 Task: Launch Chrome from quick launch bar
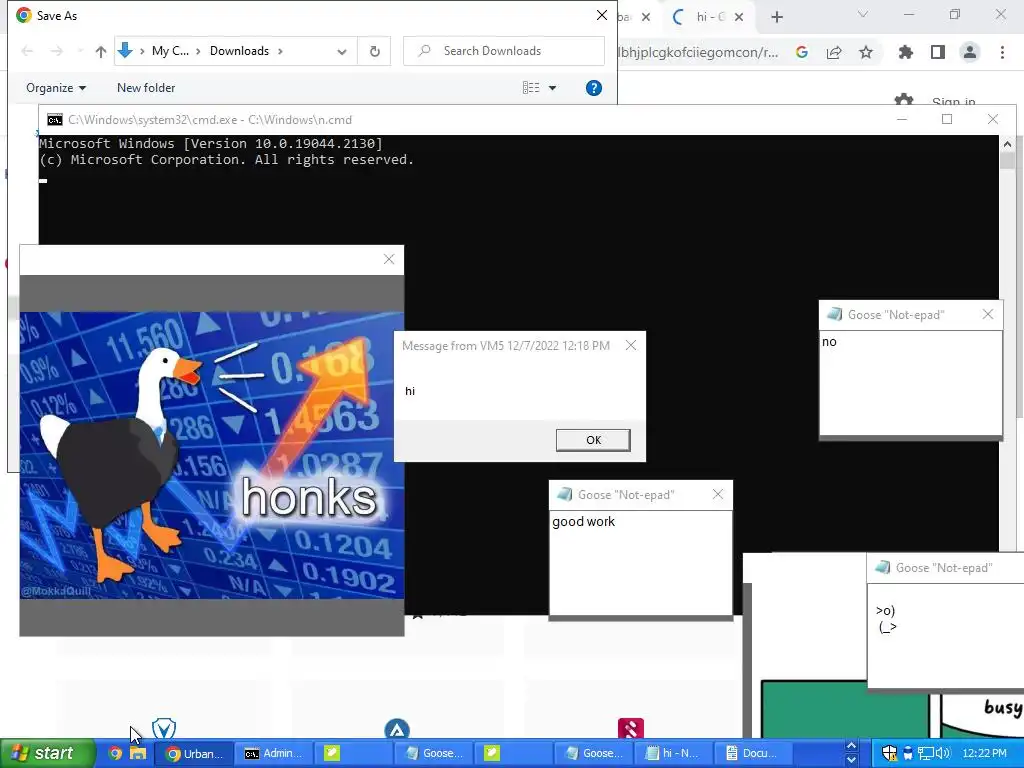[115, 753]
